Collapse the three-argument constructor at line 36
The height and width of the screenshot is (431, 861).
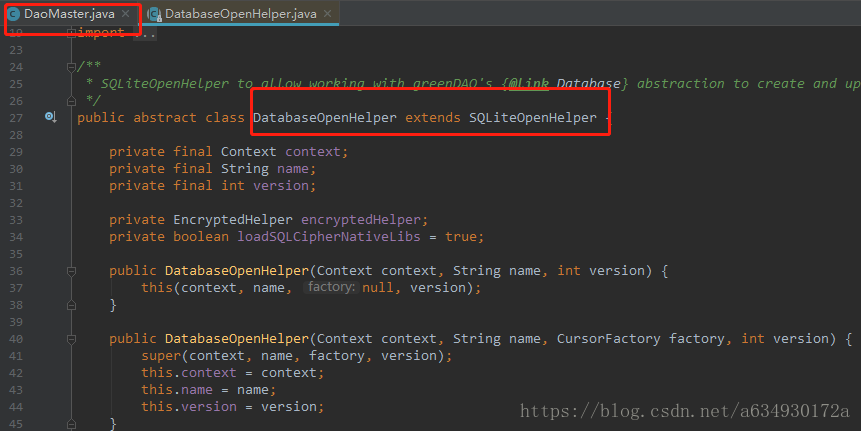71,271
